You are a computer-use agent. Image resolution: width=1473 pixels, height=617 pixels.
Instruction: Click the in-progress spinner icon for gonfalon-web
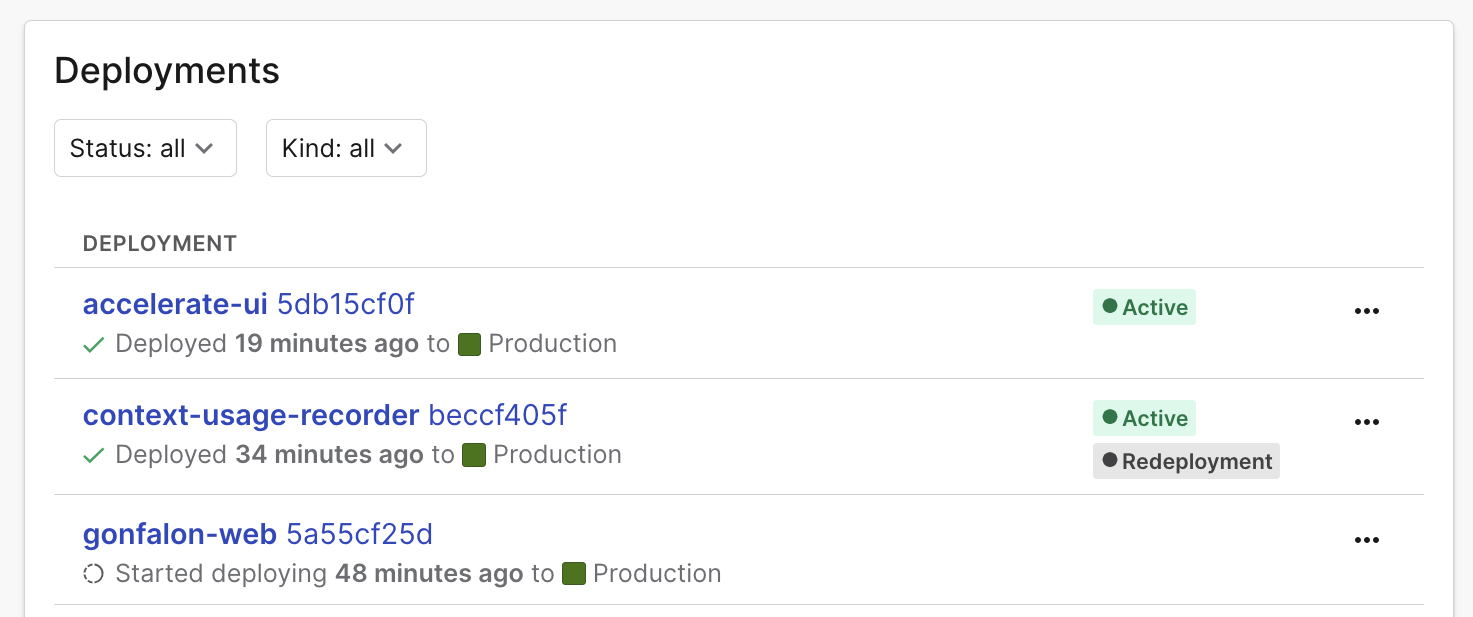[x=94, y=574]
